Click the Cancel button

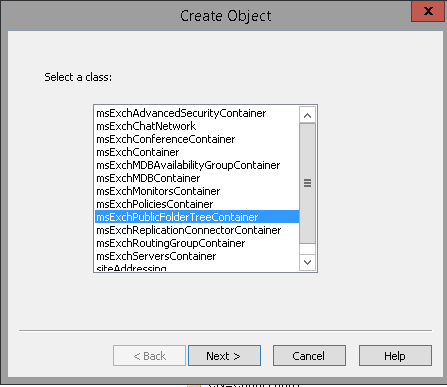(309, 356)
